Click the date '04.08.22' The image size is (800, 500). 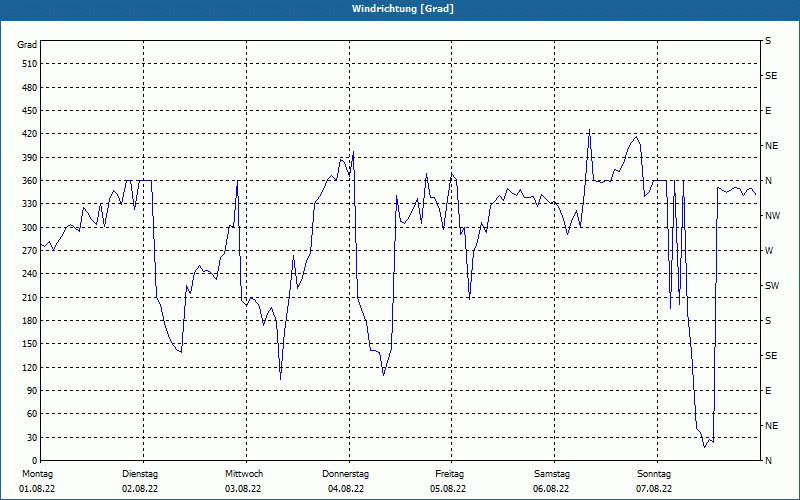pos(346,489)
